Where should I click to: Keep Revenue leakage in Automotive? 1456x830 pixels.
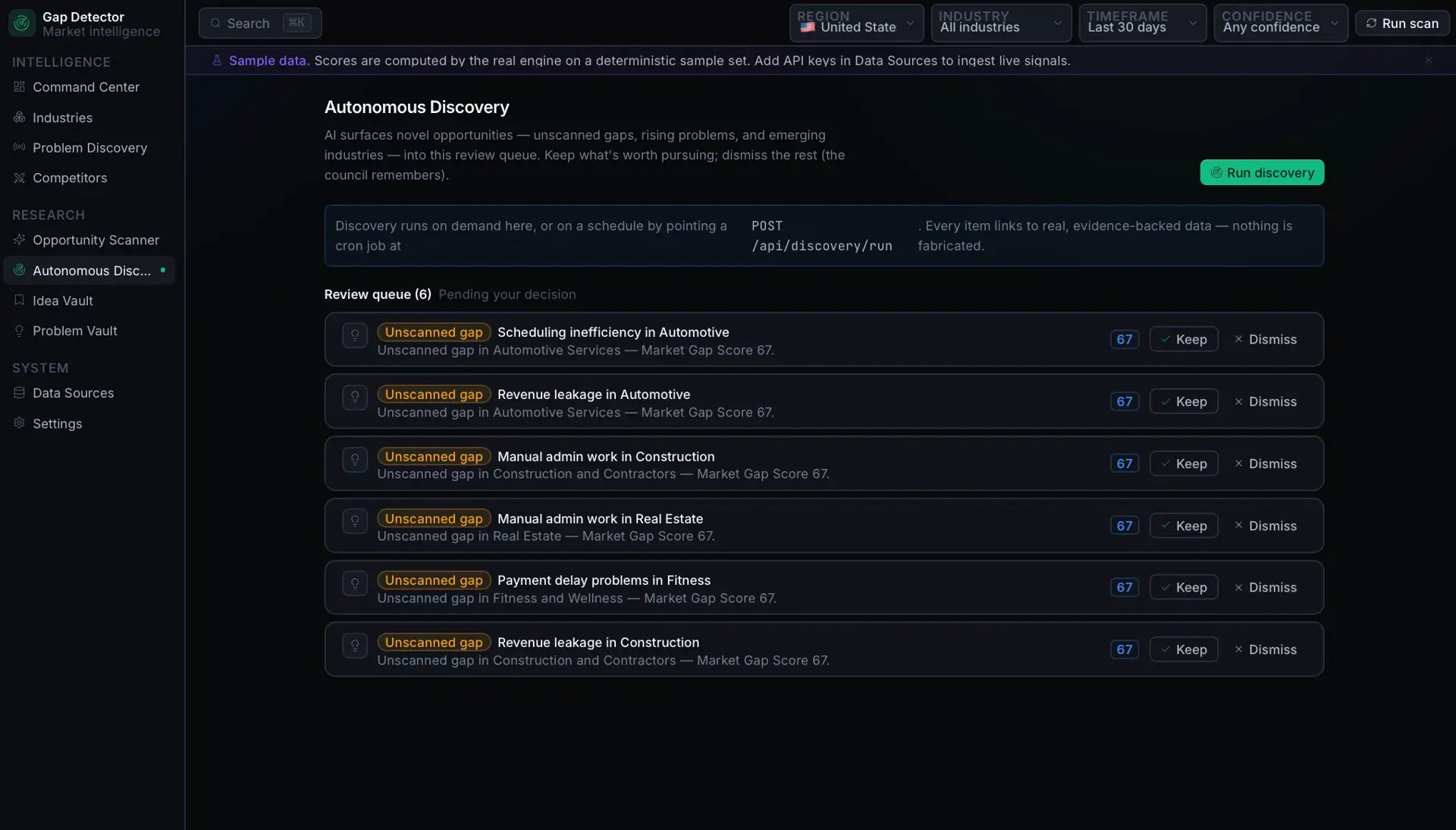[1184, 401]
